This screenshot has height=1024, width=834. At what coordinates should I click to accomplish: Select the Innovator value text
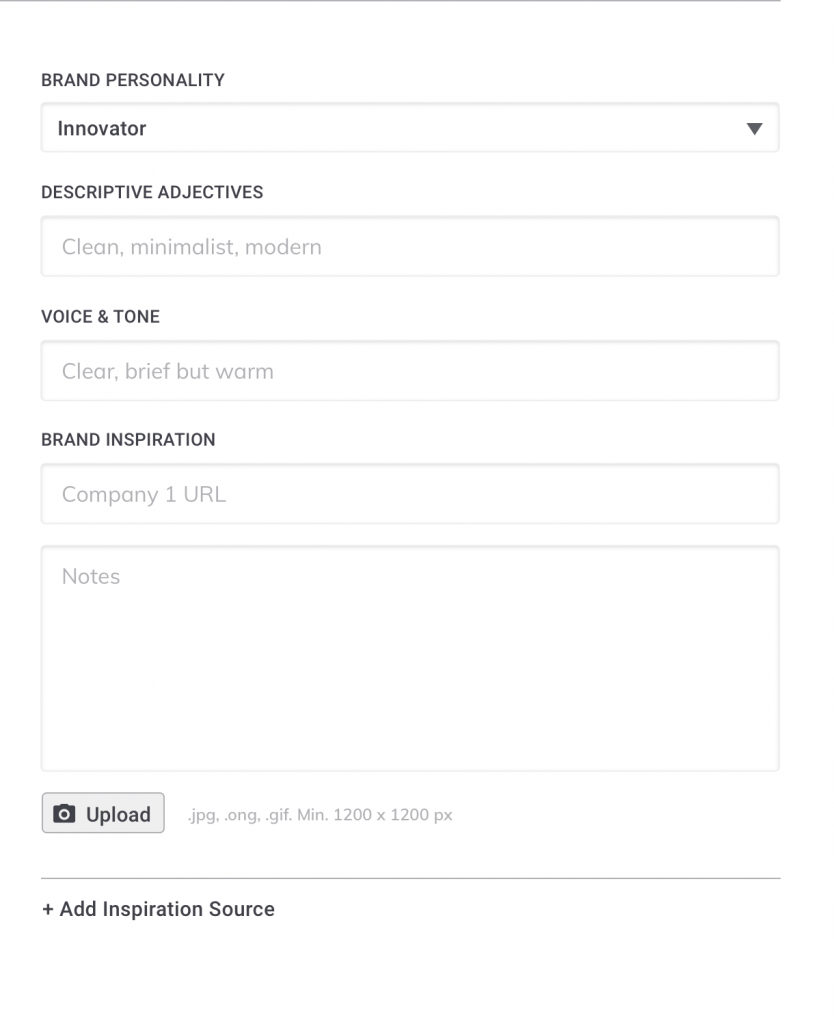(x=102, y=129)
